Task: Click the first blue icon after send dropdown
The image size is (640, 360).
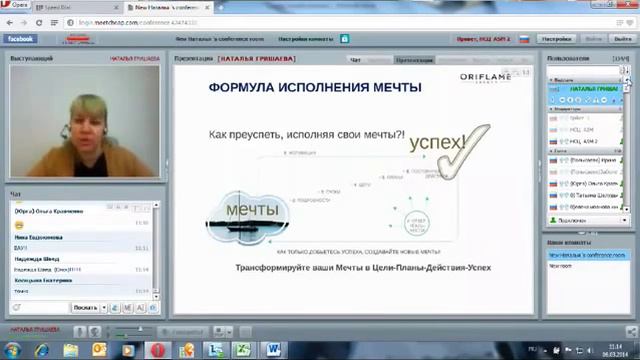Action: tap(115, 308)
